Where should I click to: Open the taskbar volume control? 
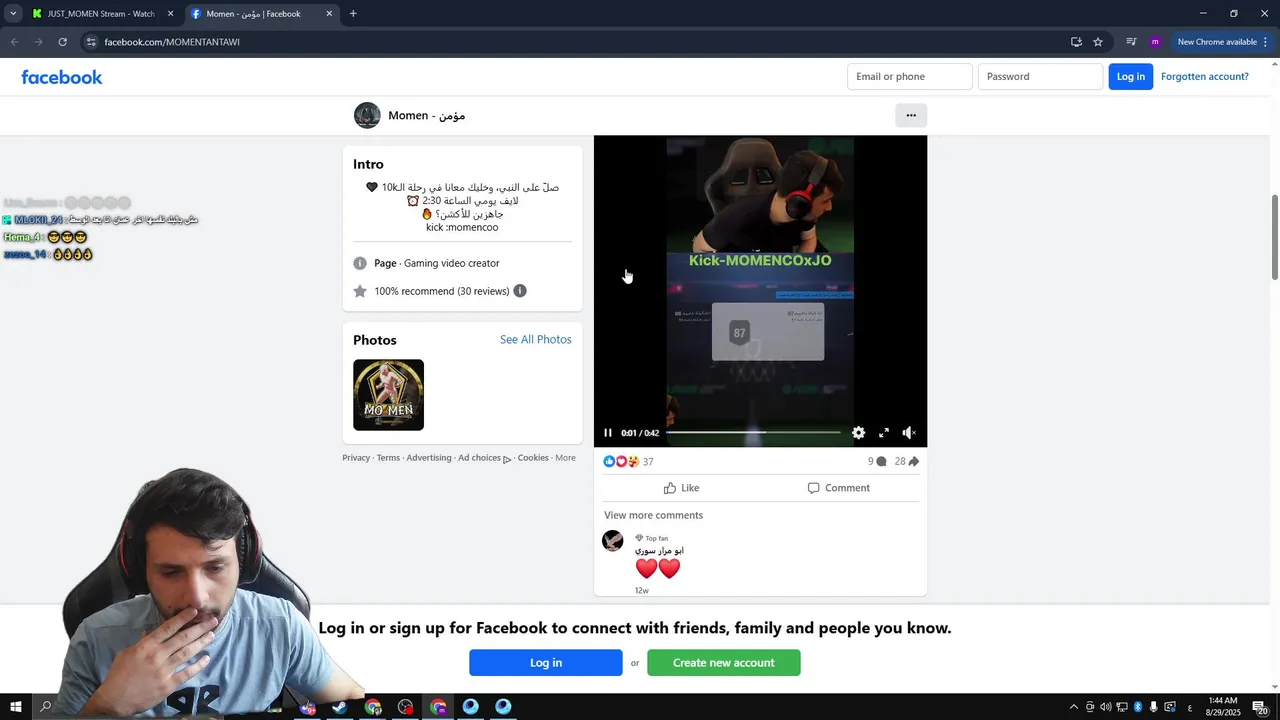[x=1105, y=707]
